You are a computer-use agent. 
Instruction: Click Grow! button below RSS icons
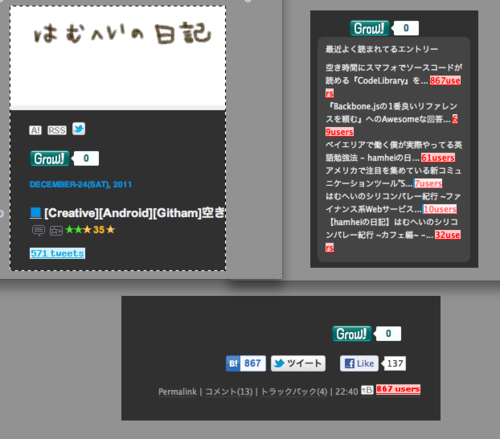50,158
